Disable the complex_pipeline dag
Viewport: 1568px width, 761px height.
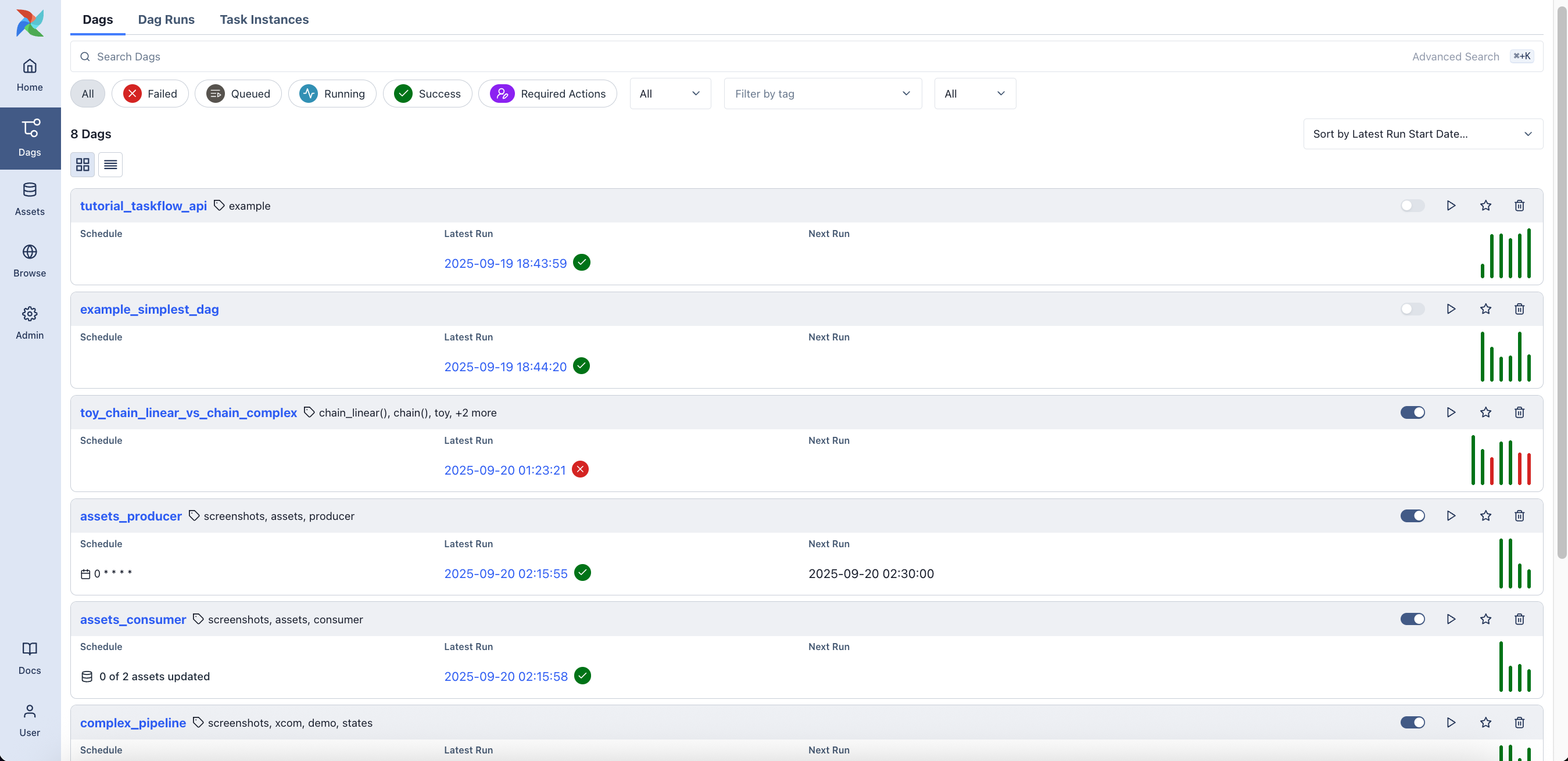[1413, 723]
